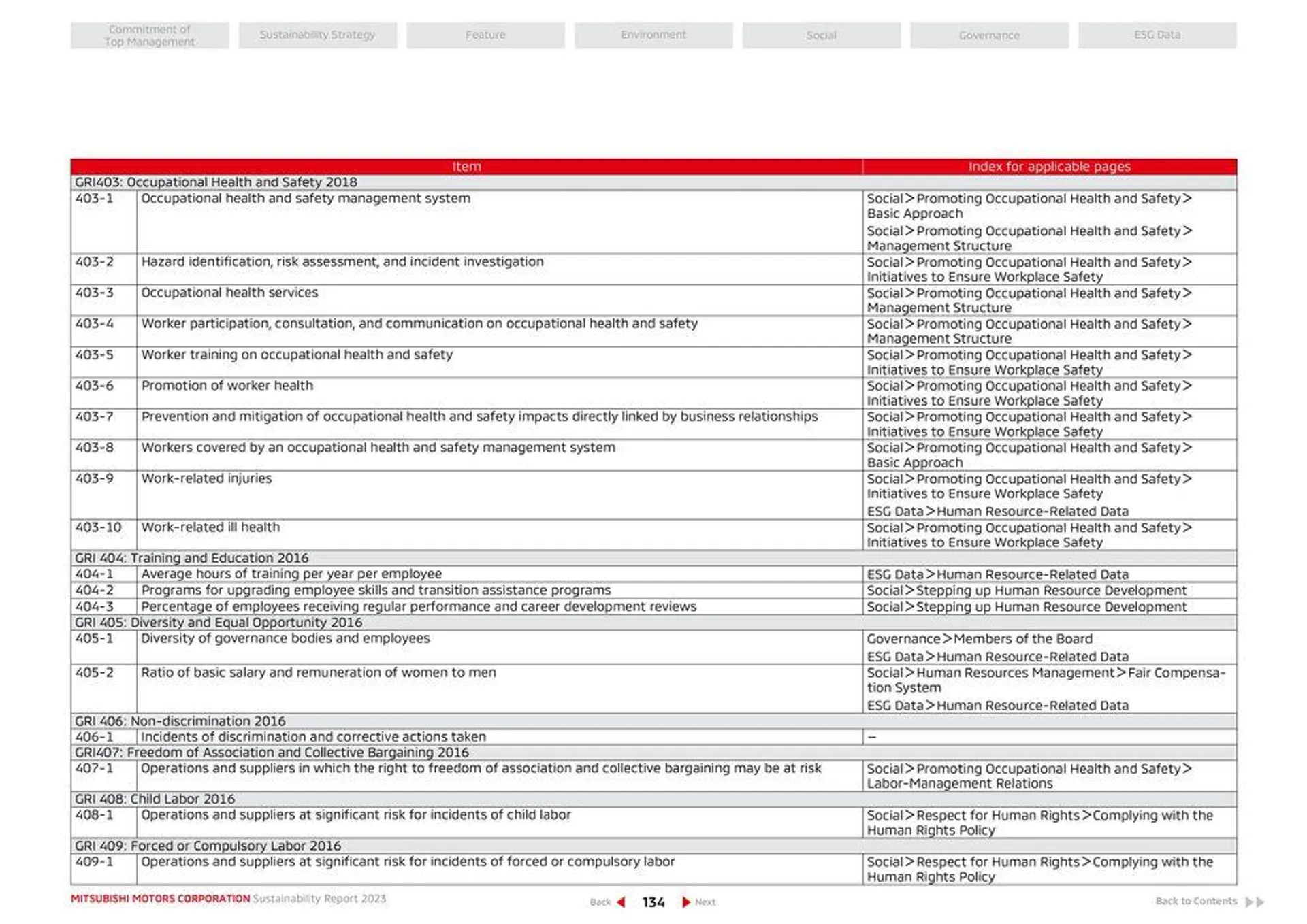Select the ESG Data tab

coord(1157,35)
